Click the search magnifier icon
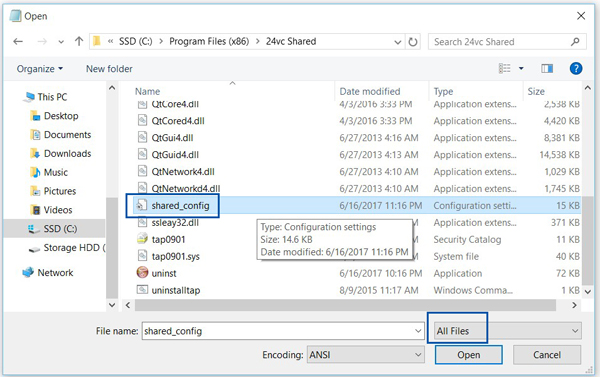600x377 pixels. coord(575,42)
